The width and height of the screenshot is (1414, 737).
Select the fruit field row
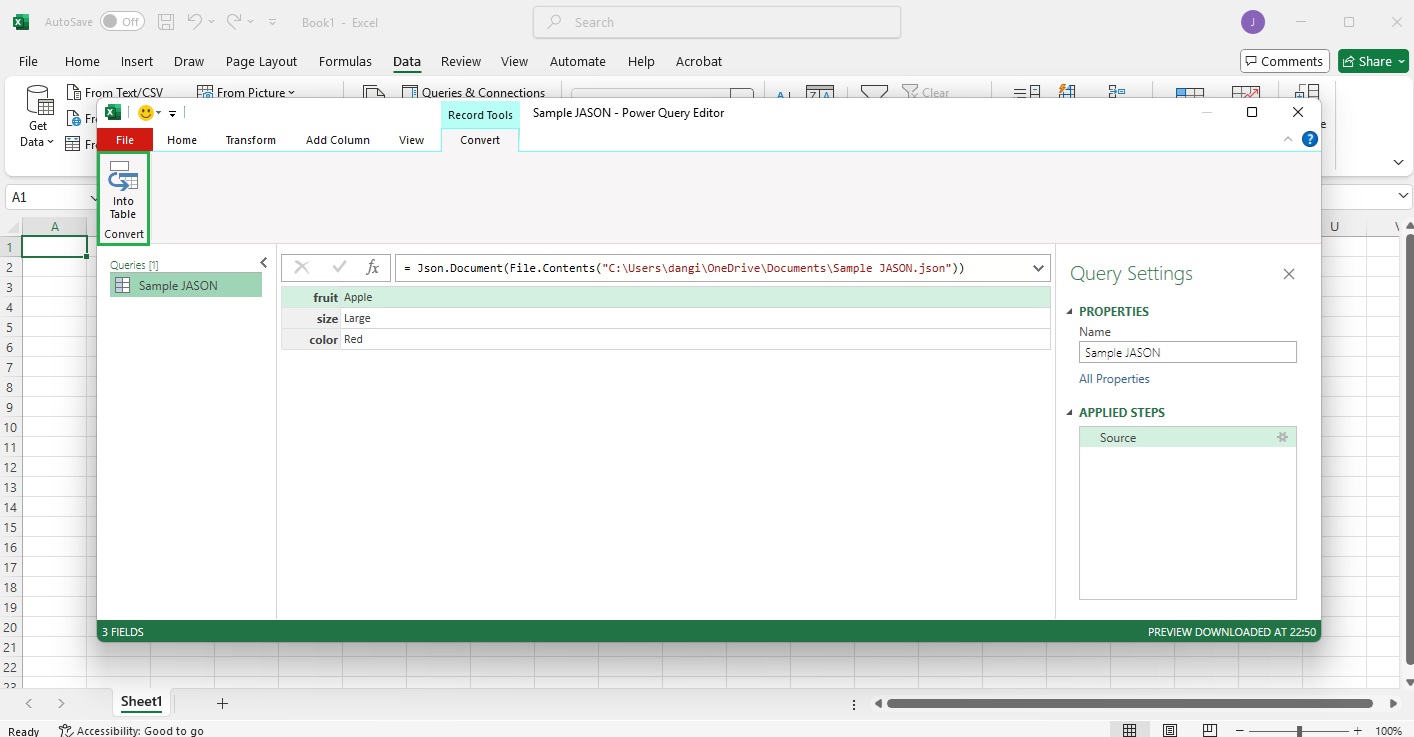(x=666, y=297)
